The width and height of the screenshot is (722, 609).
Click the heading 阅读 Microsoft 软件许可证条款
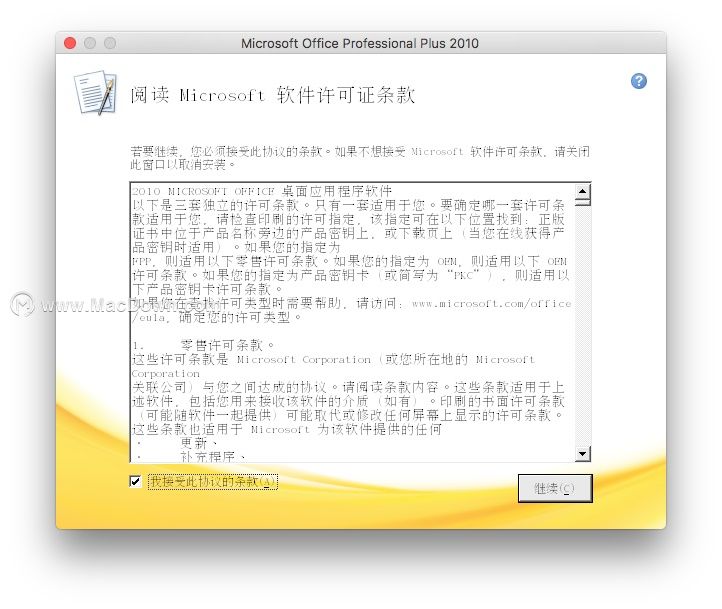click(x=273, y=95)
